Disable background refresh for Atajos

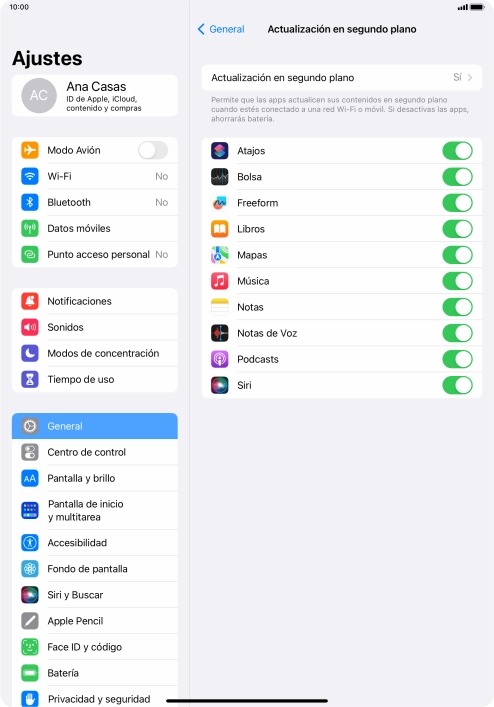coord(457,151)
